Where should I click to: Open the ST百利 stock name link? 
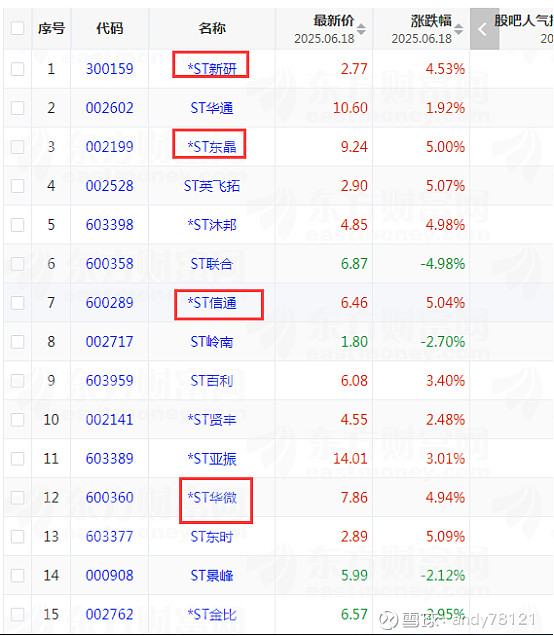(x=212, y=380)
